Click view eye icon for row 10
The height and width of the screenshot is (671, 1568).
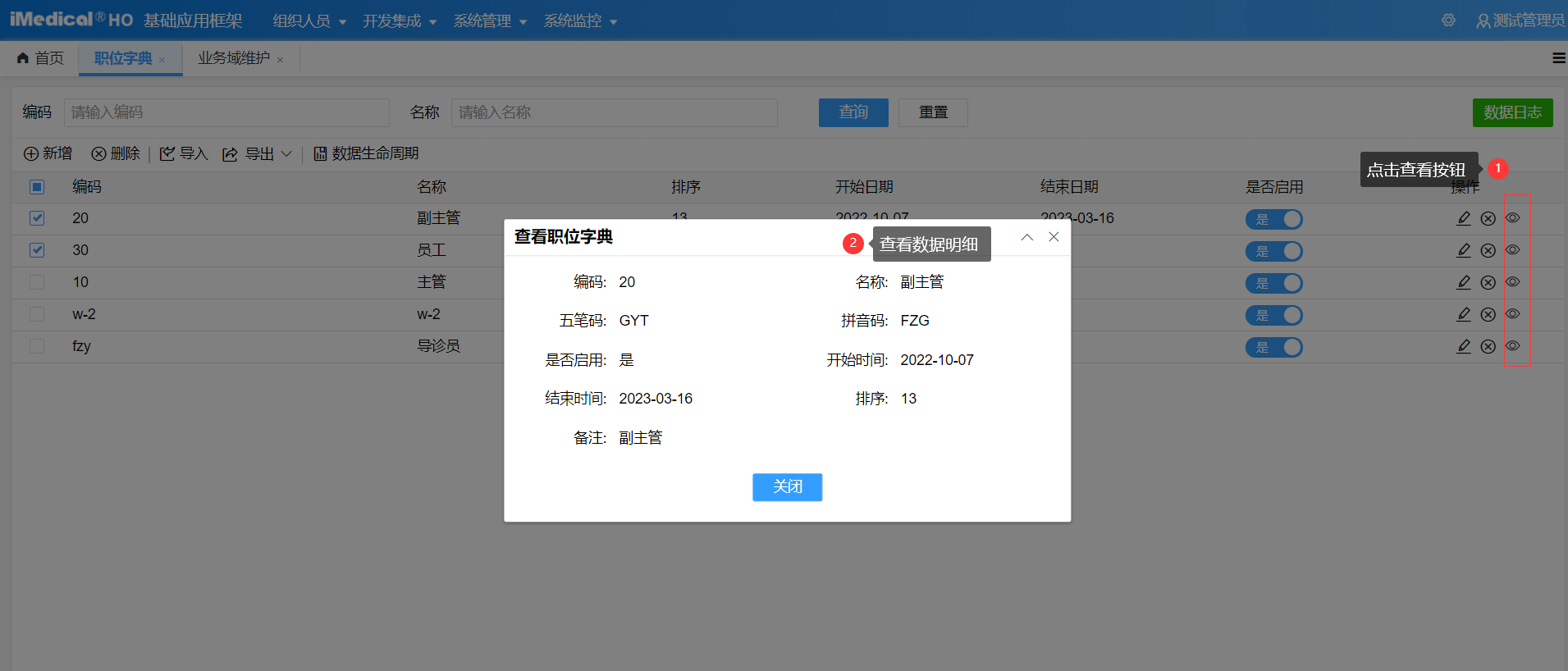pos(1513,282)
